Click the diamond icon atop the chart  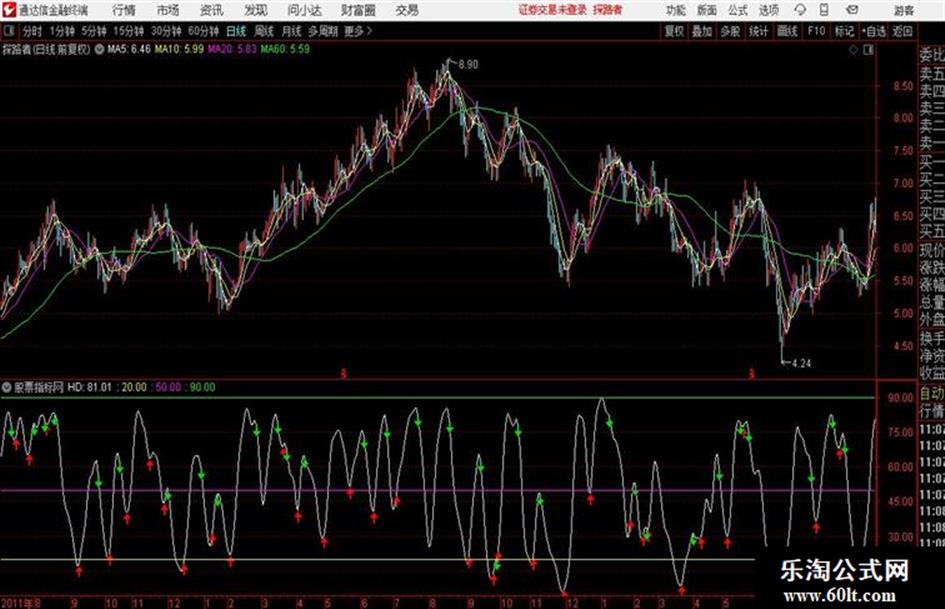[x=853, y=50]
